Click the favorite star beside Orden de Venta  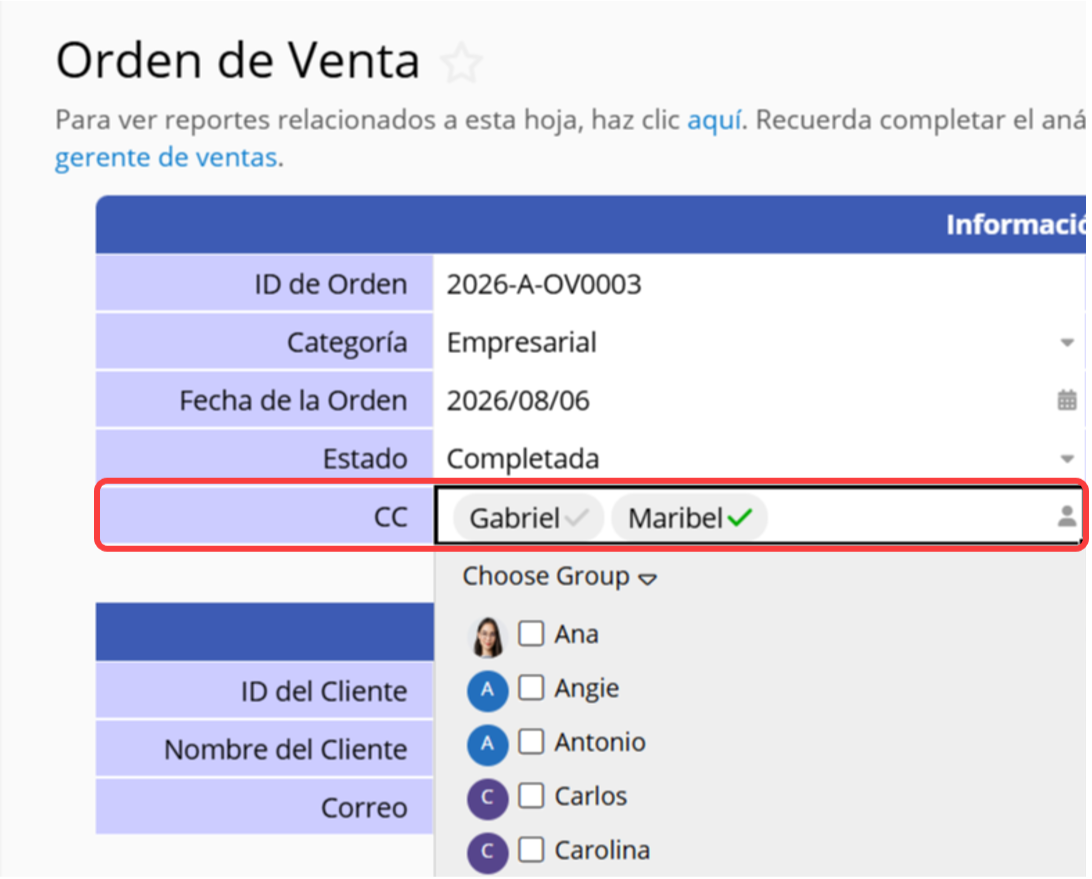pos(461,63)
